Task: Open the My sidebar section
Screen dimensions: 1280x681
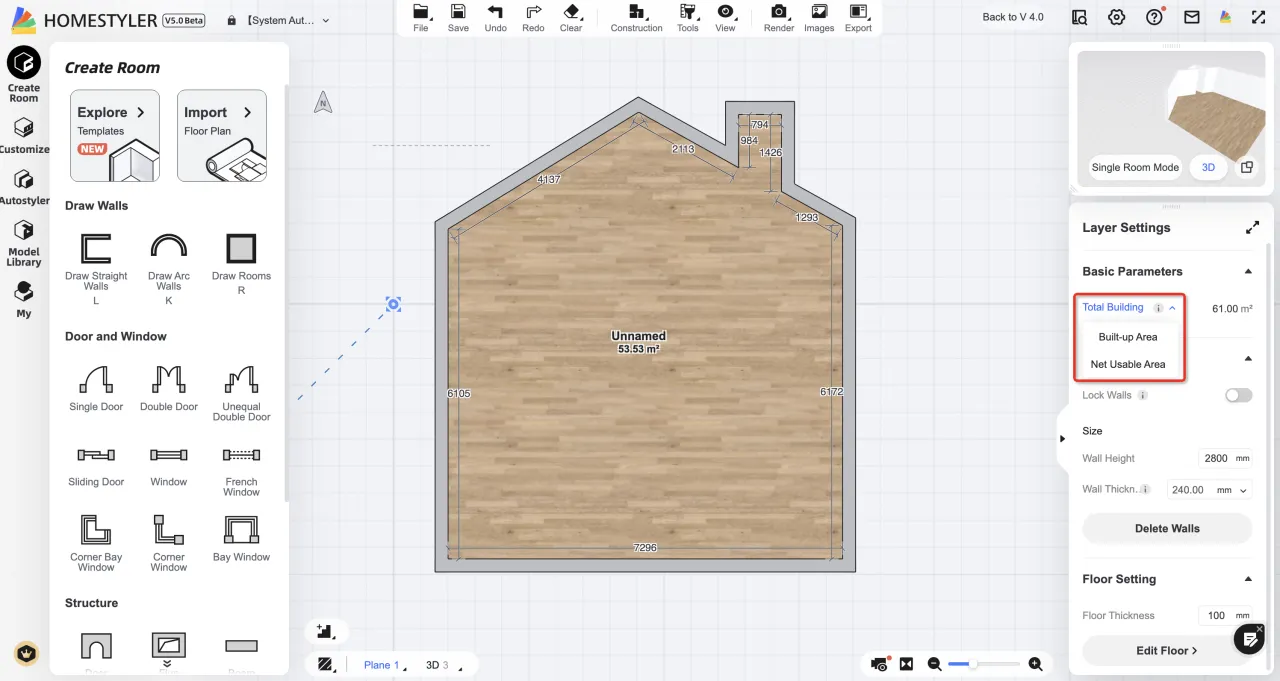Action: [24, 299]
